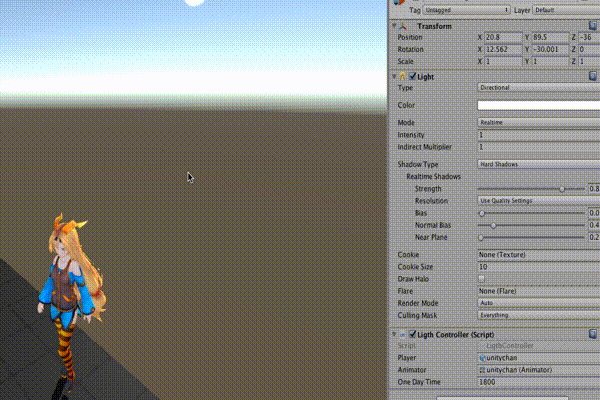Click the Rotation X field
The height and width of the screenshot is (400, 600).
503,49
